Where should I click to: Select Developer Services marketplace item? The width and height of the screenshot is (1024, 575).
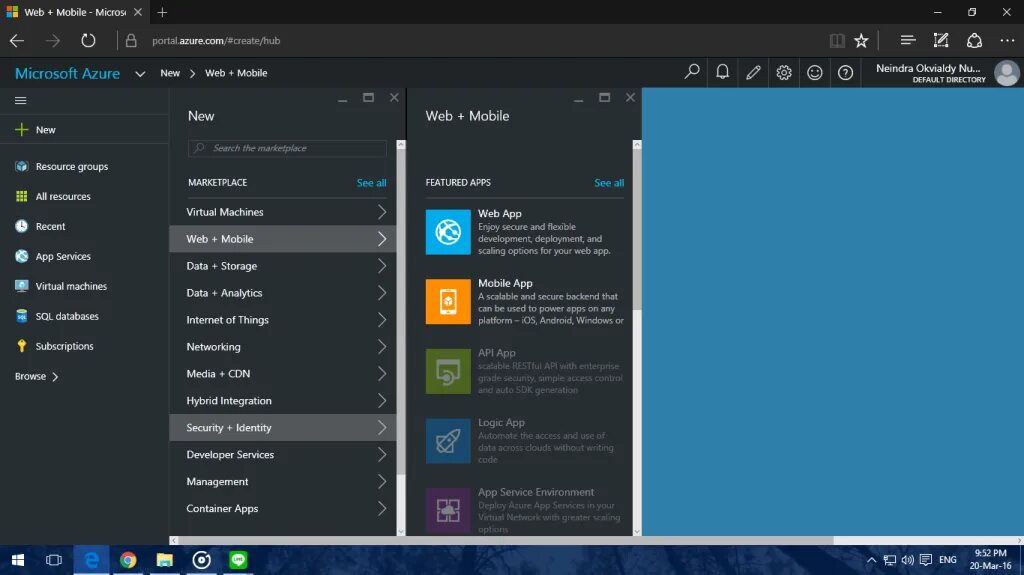283,454
